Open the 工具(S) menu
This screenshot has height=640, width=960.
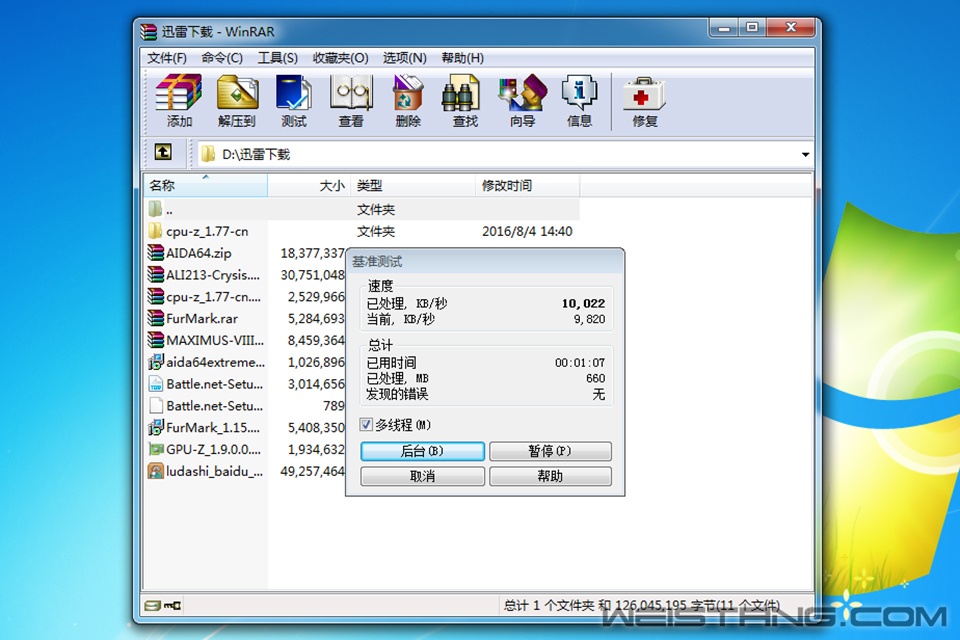coord(277,58)
